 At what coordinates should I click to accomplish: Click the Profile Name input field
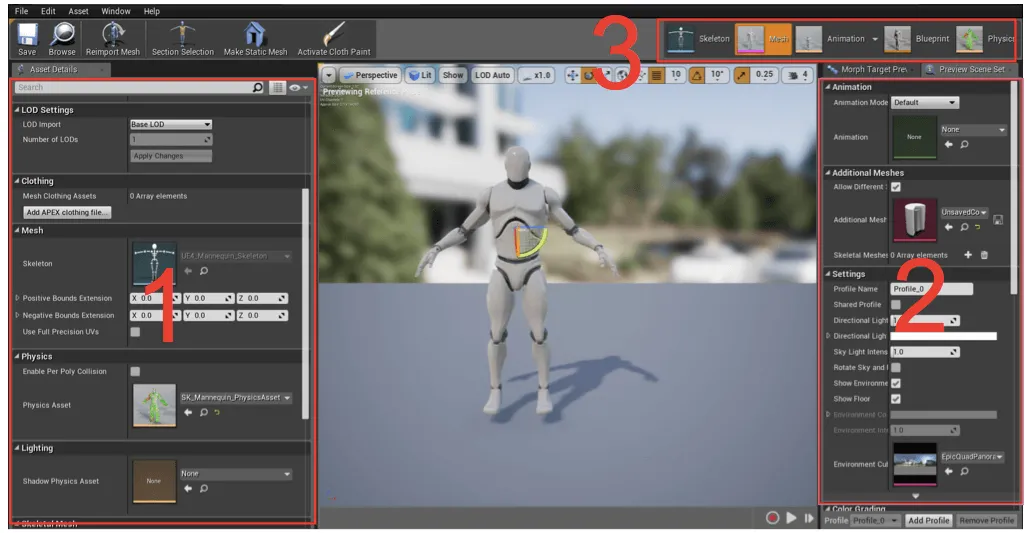tap(932, 289)
